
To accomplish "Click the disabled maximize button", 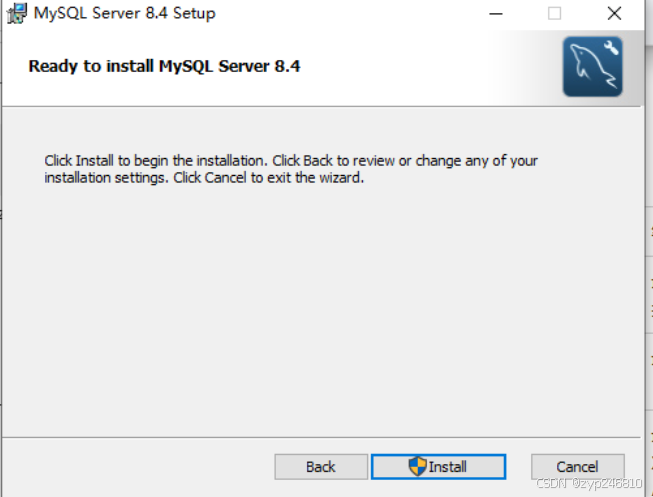I will (554, 14).
